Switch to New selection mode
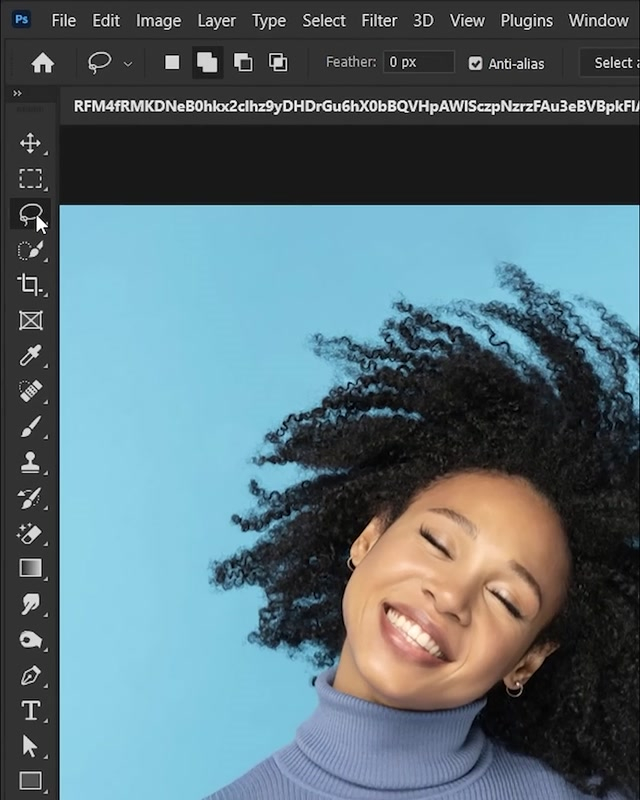The image size is (640, 800). click(x=172, y=63)
